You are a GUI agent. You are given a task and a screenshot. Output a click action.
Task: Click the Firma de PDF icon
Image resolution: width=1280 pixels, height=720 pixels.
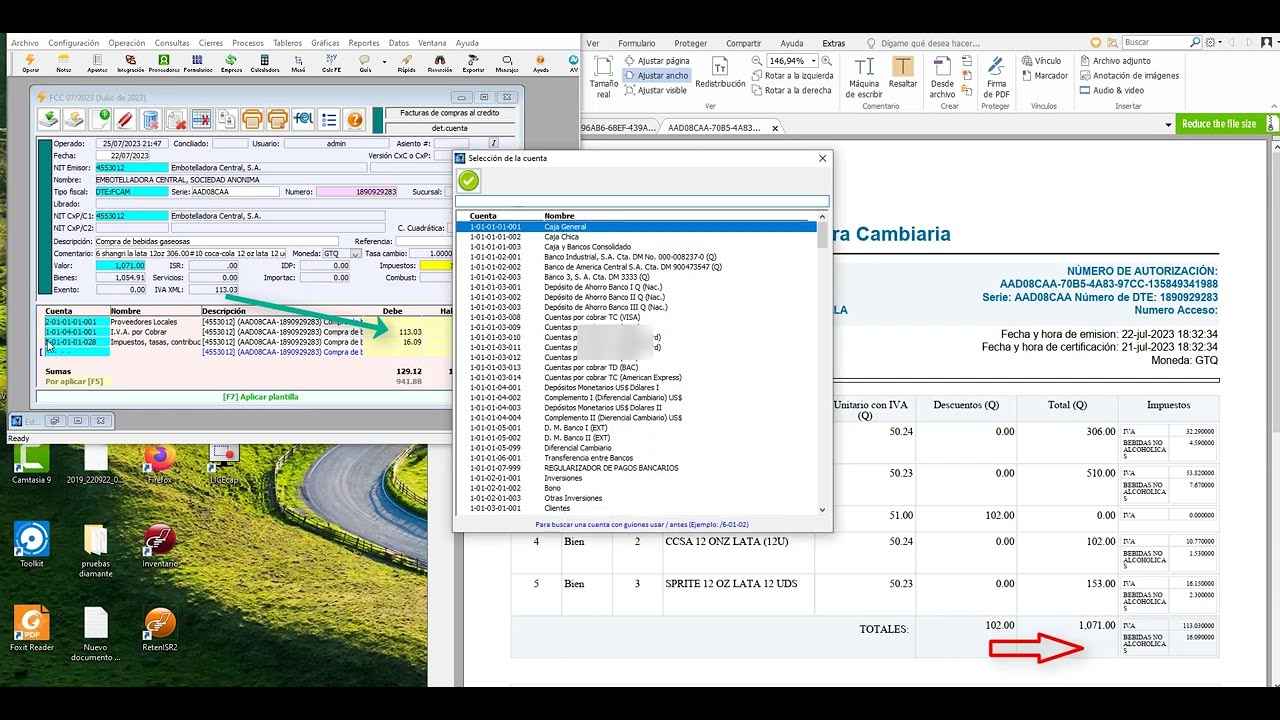pos(996,77)
